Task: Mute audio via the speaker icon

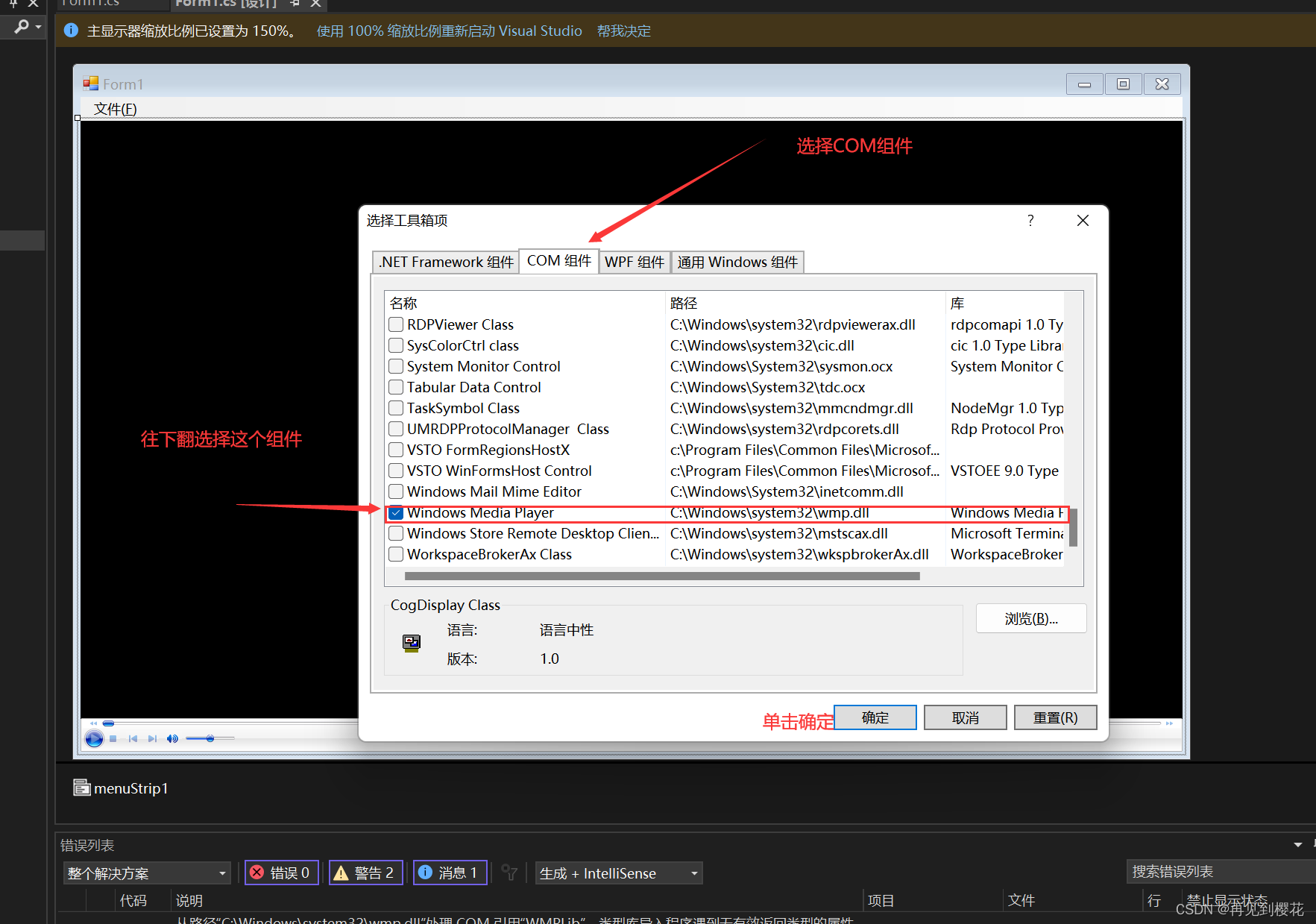Action: pyautogui.click(x=172, y=738)
